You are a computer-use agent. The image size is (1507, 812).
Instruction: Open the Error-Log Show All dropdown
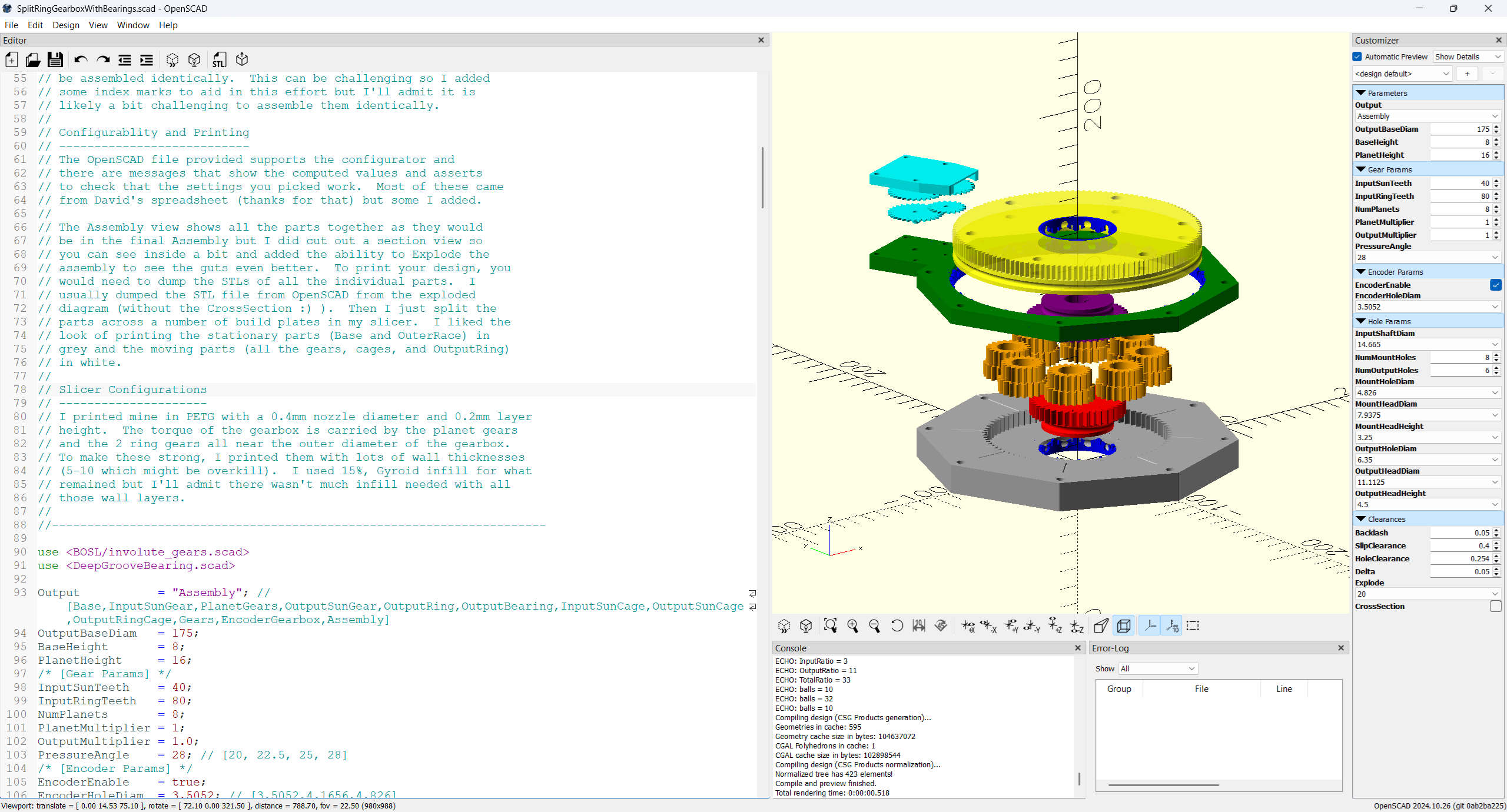coord(1158,668)
